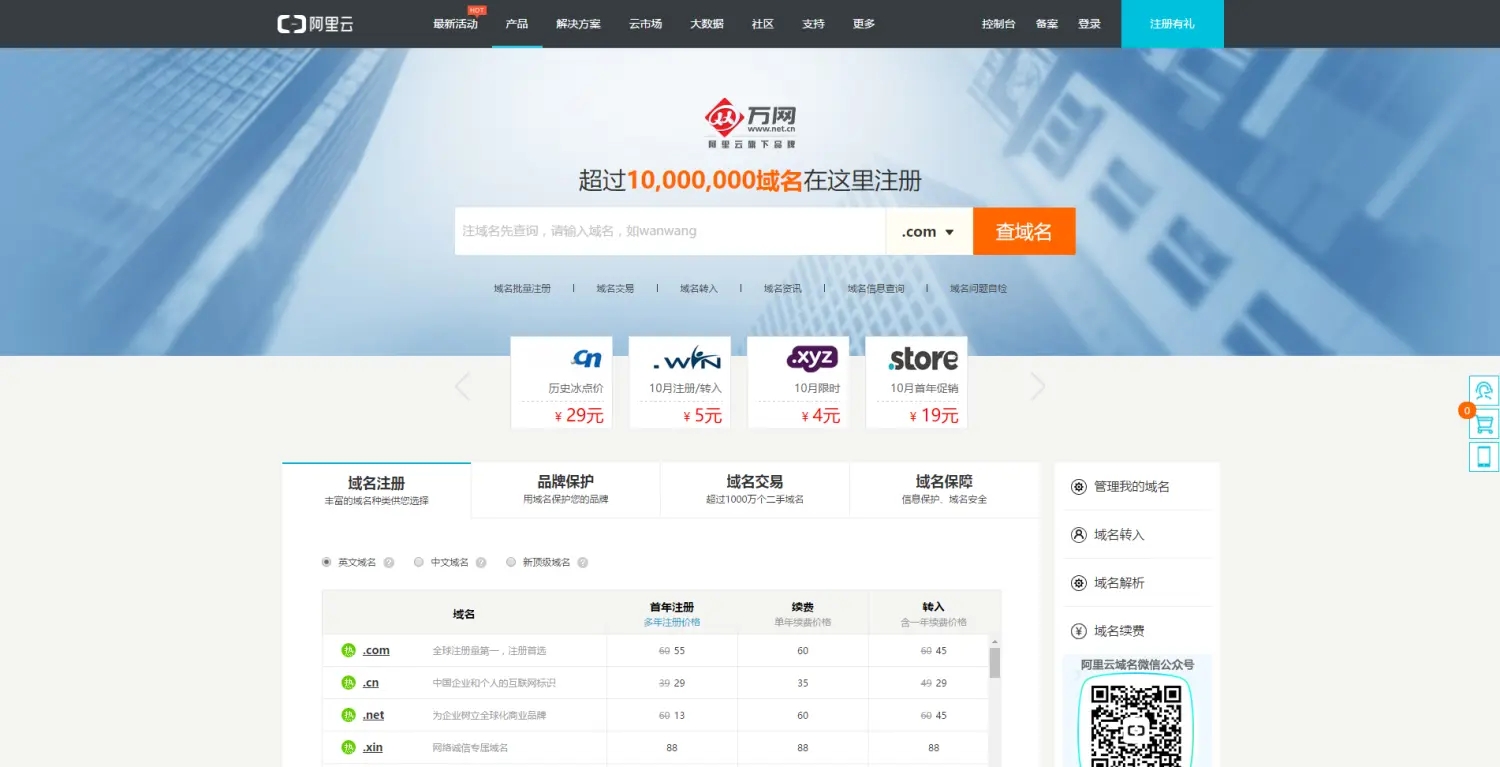The width and height of the screenshot is (1500, 767).
Task: Click the person icon beside 域名转入
Action: pyautogui.click(x=1079, y=535)
